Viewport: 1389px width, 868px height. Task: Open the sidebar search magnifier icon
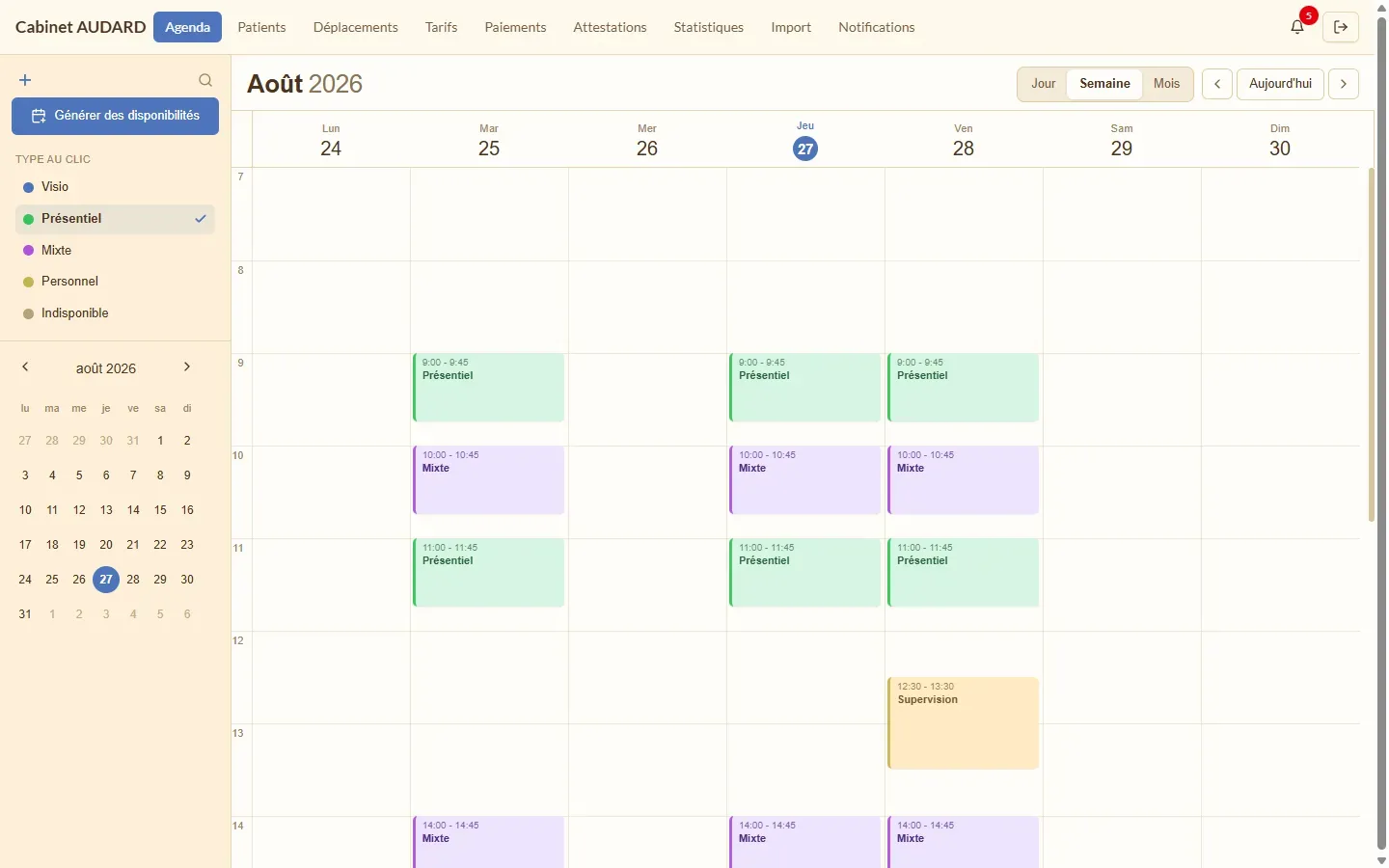coord(205,80)
